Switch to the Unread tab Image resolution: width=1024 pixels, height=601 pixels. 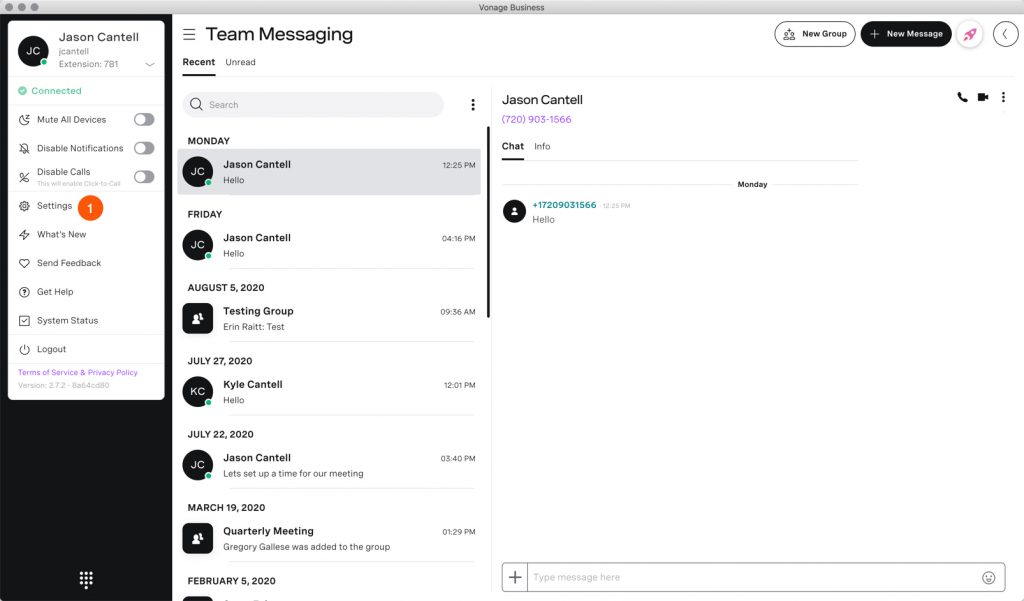coord(240,62)
